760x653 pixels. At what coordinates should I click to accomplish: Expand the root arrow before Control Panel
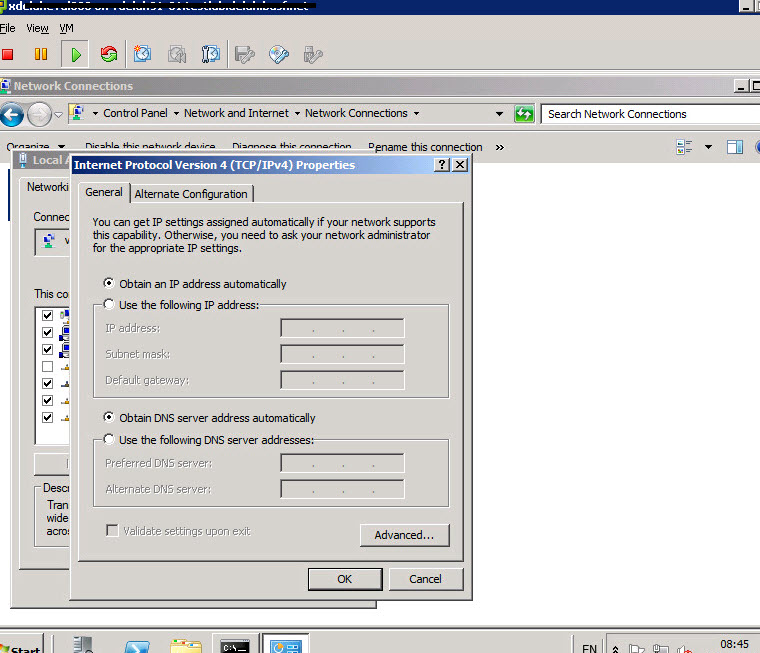tap(95, 113)
